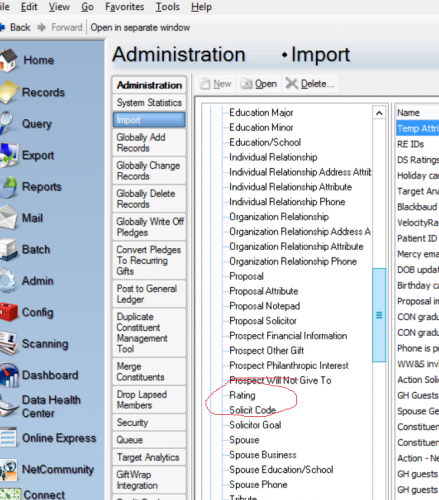This screenshot has width=439, height=500.
Task: Select System Statistics in Administration list
Action: 149,103
